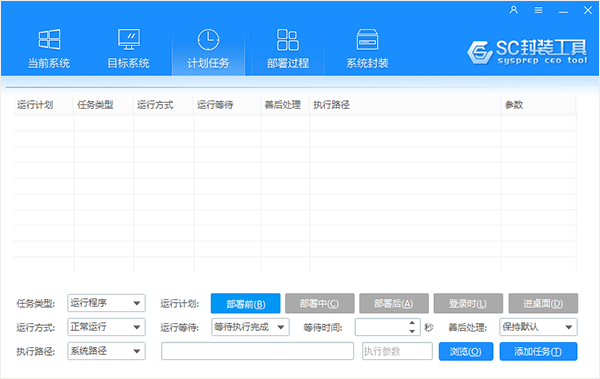
Task: Select the 部署后(A) schedule option
Action: 394,304
